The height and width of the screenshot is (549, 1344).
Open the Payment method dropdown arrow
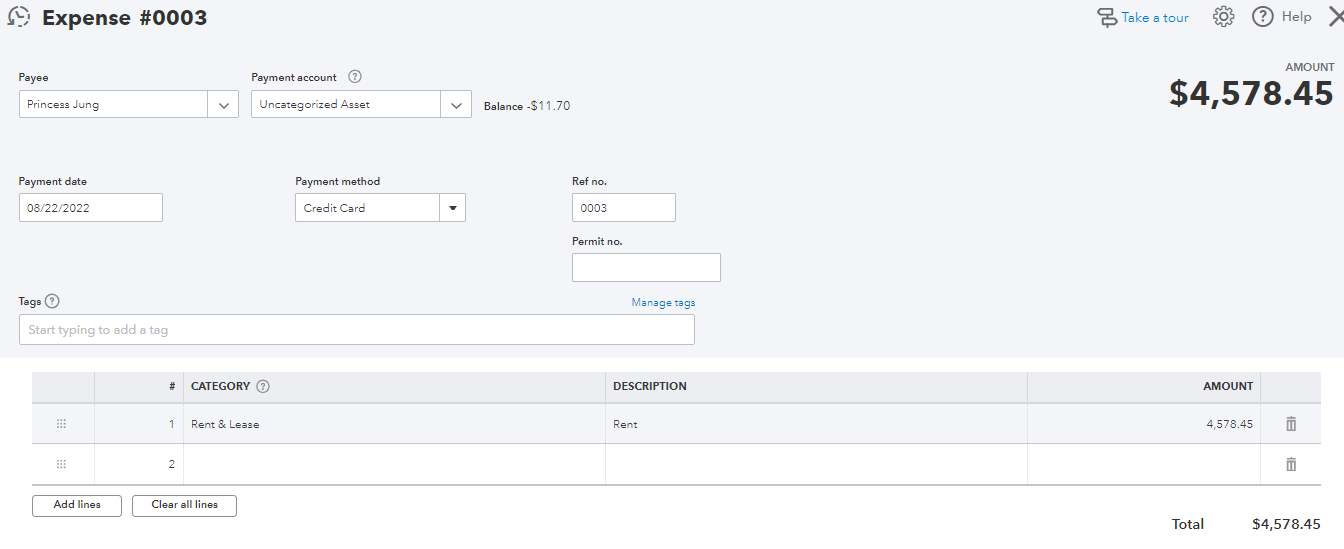point(452,208)
